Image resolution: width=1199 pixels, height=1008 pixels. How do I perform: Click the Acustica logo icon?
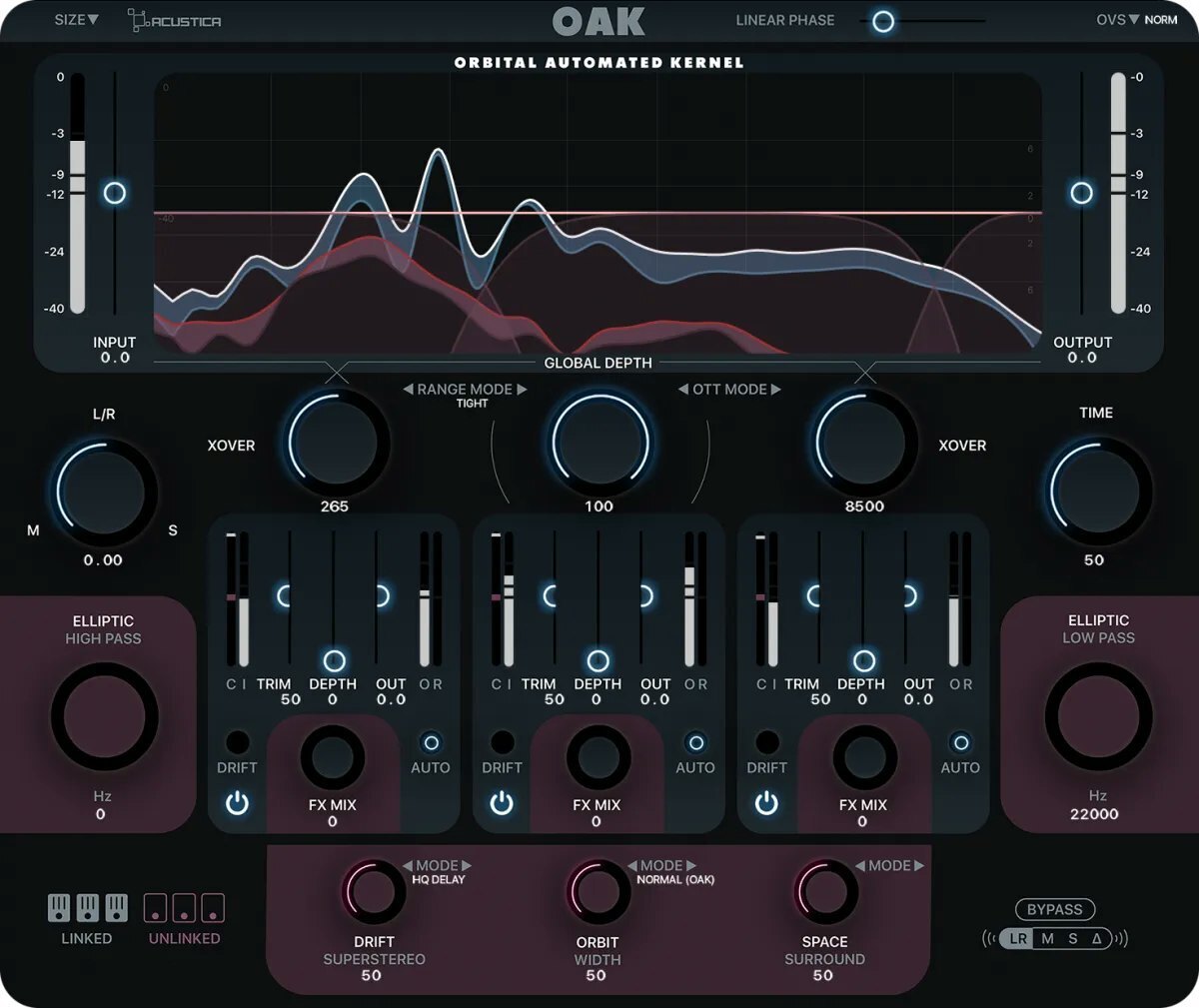tap(175, 20)
